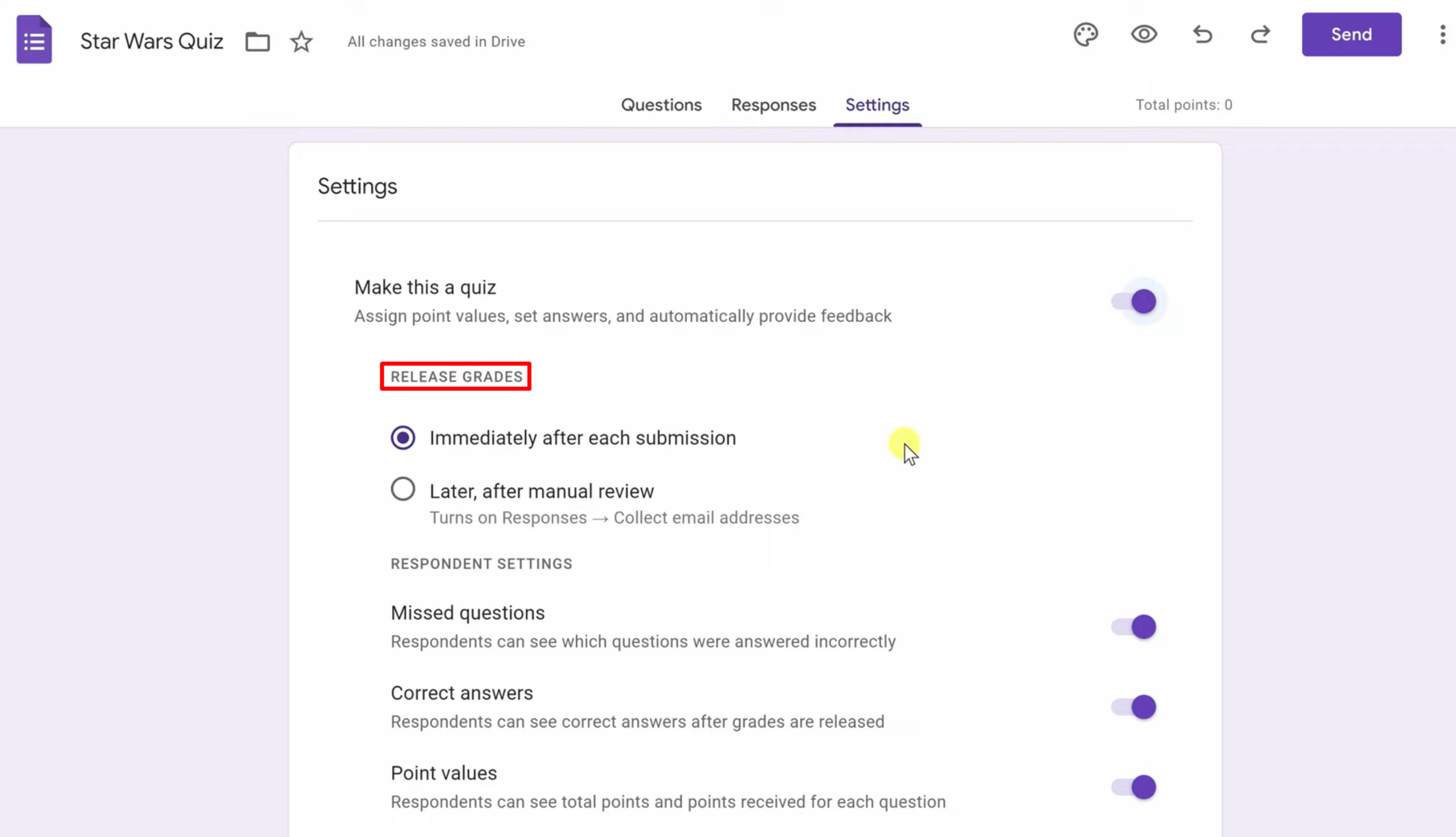Screen dimensions: 1456x837
Task: Open the Google Forms home icon
Action: click(34, 39)
